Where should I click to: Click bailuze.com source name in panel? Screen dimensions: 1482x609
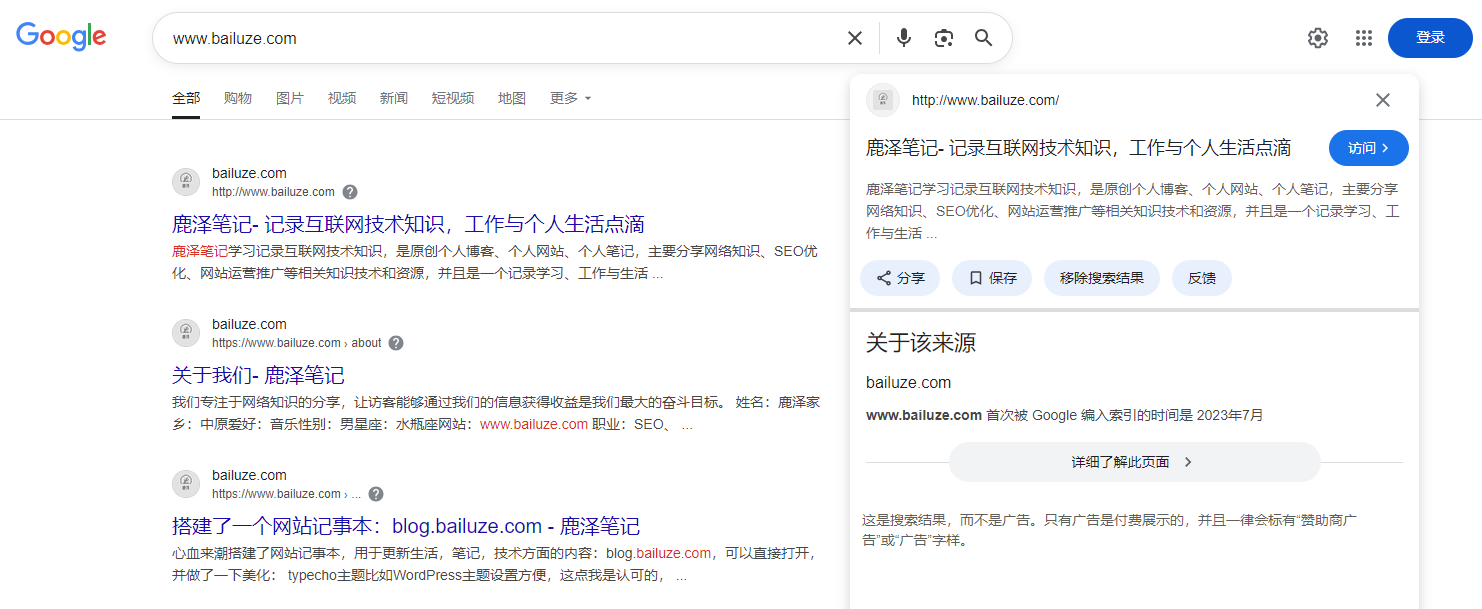(908, 382)
